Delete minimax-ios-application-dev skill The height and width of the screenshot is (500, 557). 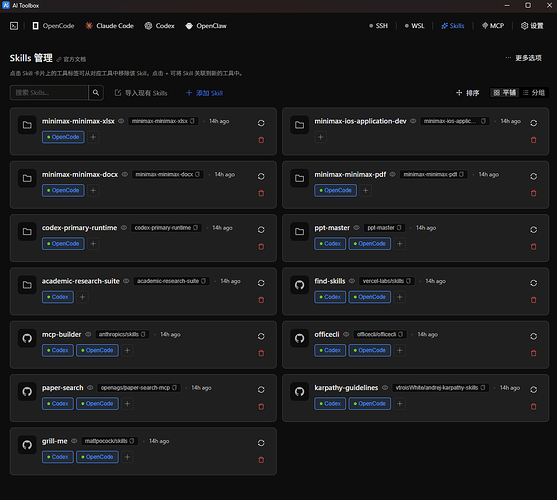[x=534, y=140]
